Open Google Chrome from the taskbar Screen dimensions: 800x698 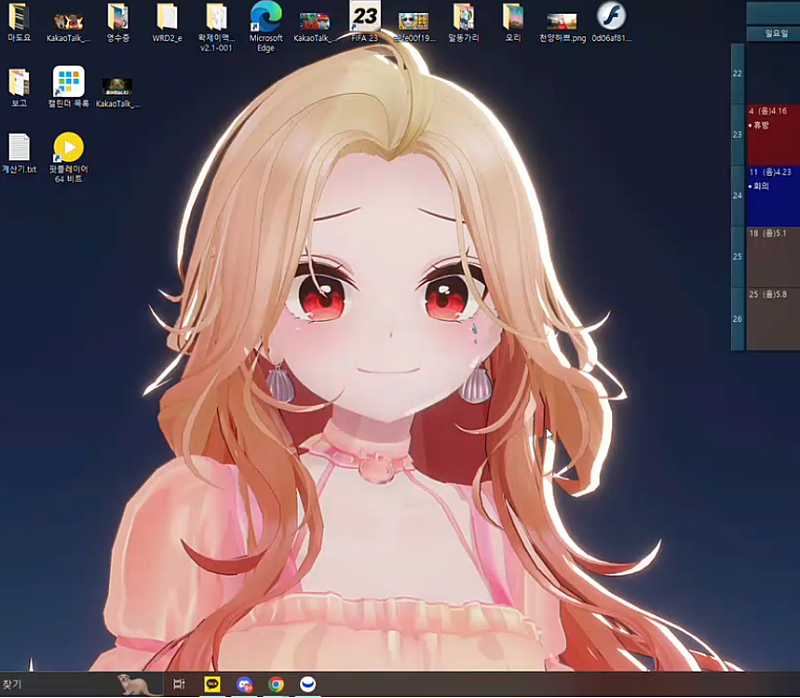tap(276, 685)
